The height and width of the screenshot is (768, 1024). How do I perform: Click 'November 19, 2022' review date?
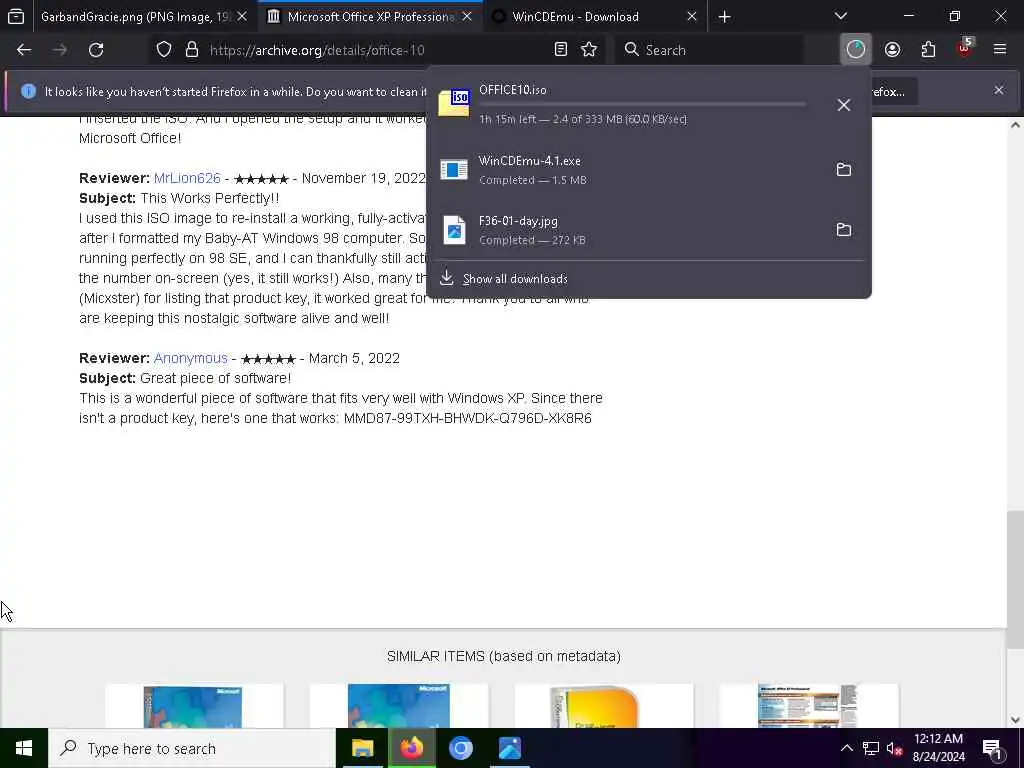[x=364, y=178]
